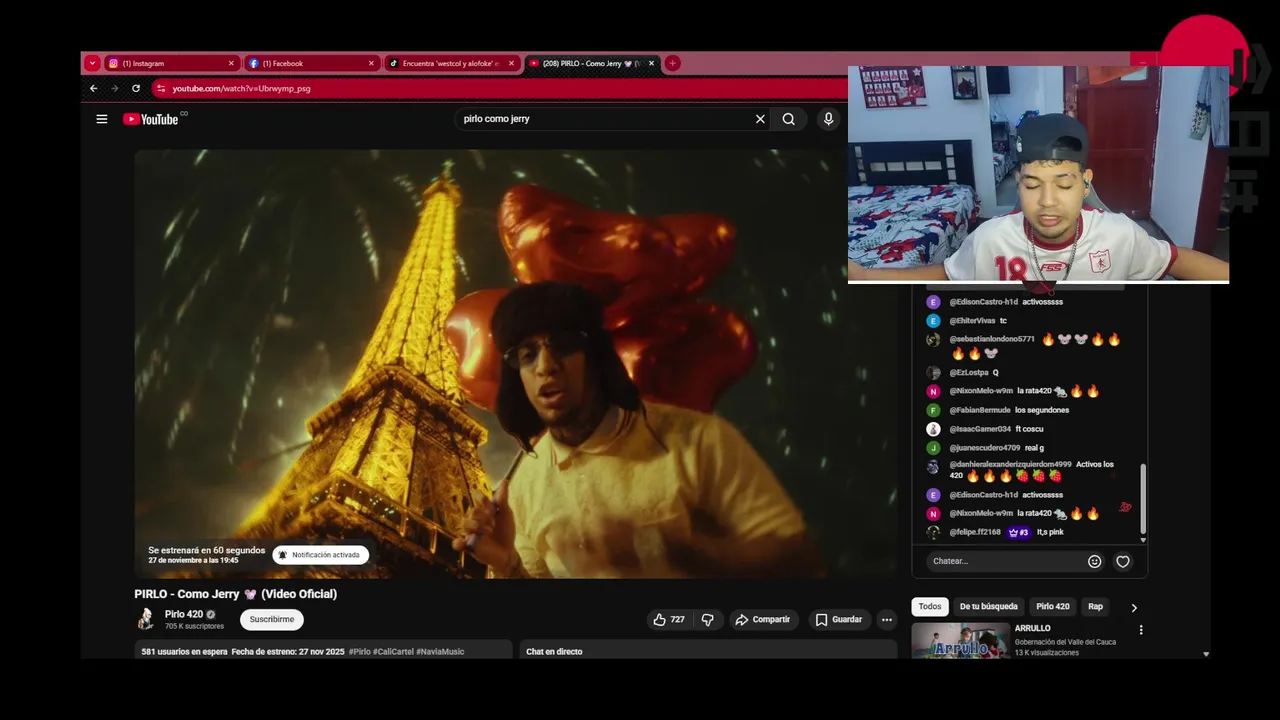Viewport: 1280px width, 720px height.
Task: Share the video with Compartir
Action: click(x=763, y=620)
